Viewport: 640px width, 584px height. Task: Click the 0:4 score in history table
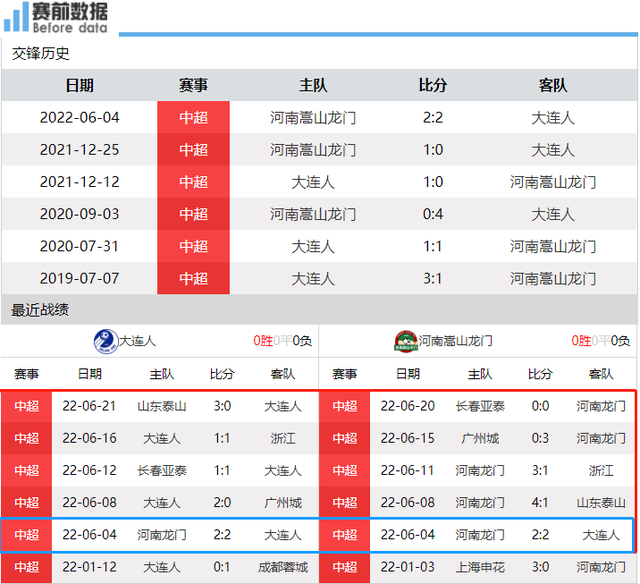tap(433, 214)
